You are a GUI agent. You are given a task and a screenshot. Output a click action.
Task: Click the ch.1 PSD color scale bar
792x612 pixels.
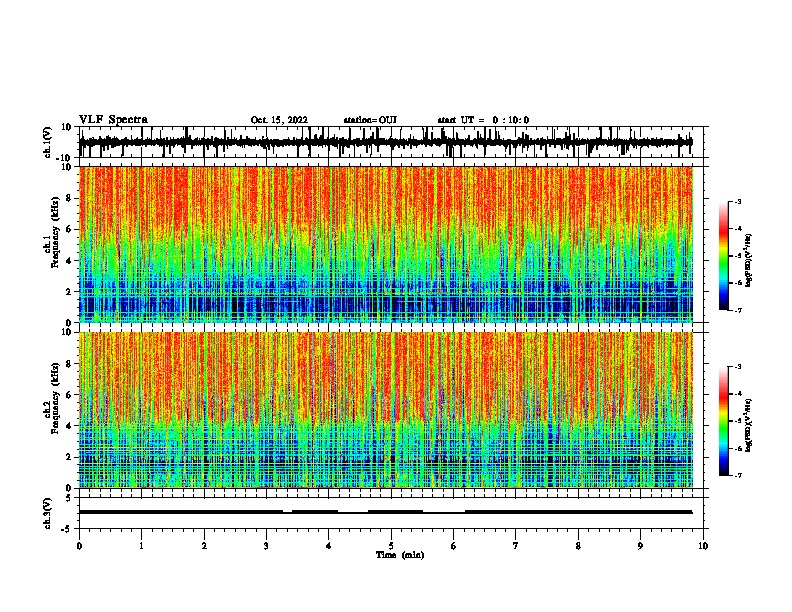click(724, 256)
